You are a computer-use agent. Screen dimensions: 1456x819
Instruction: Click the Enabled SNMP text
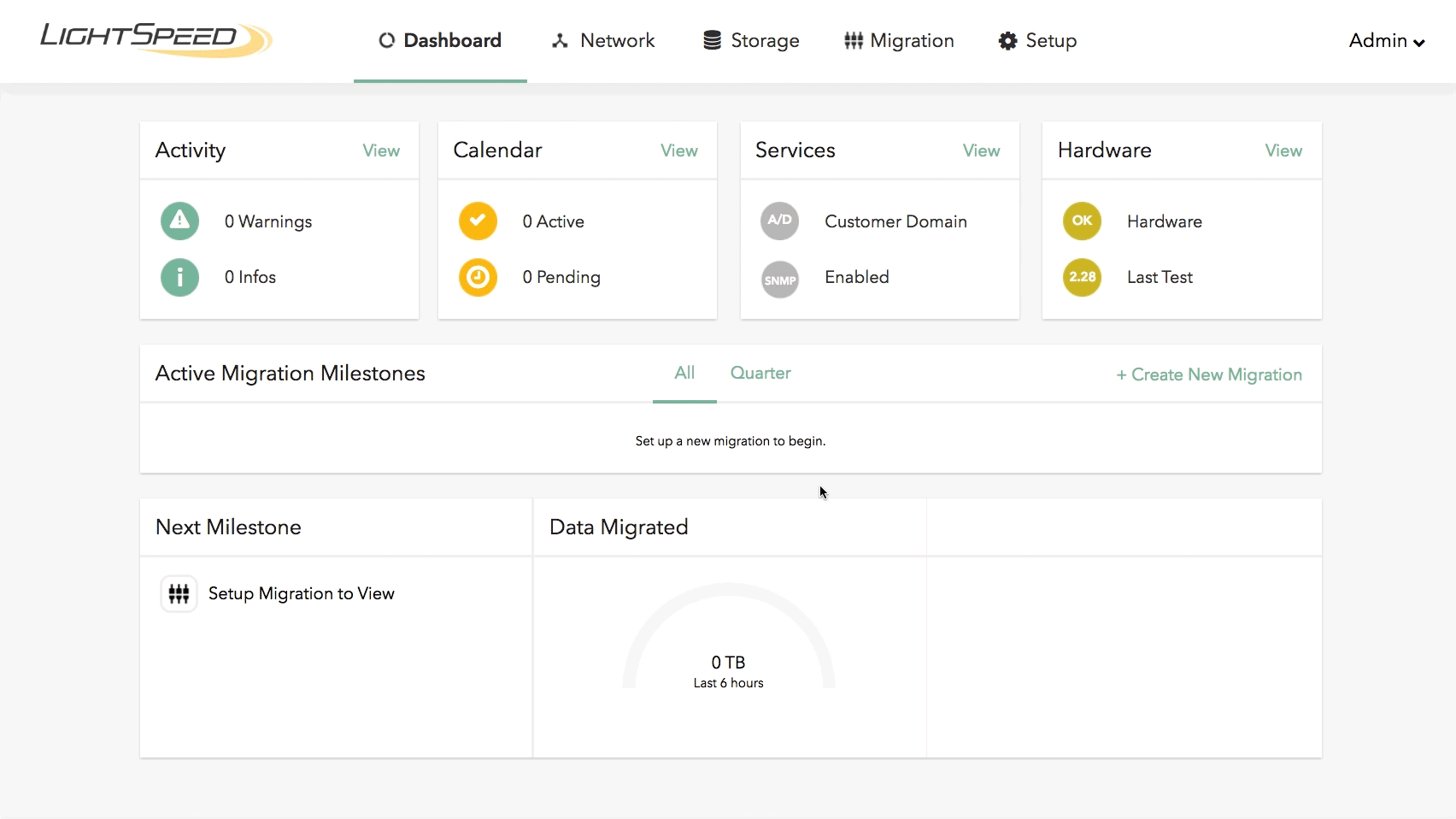[x=857, y=277]
